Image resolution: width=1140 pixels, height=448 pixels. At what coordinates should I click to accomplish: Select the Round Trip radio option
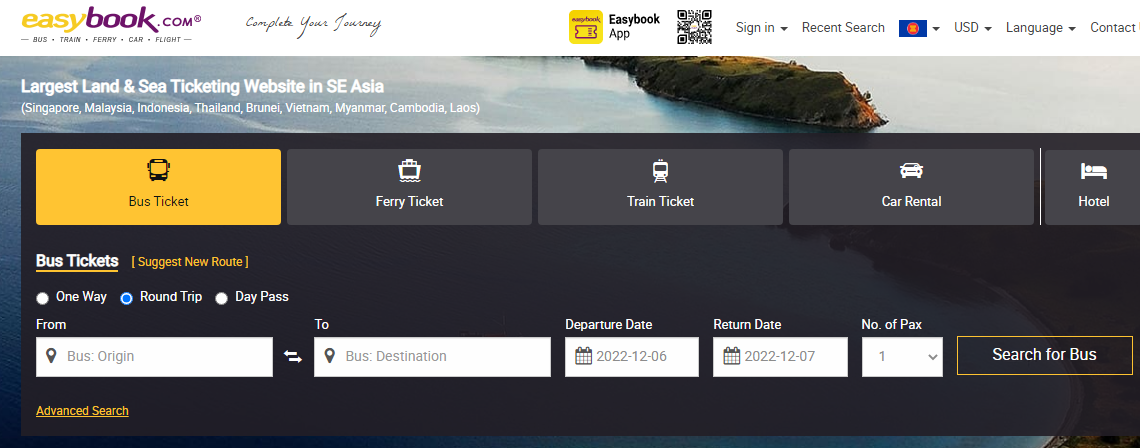coord(127,298)
